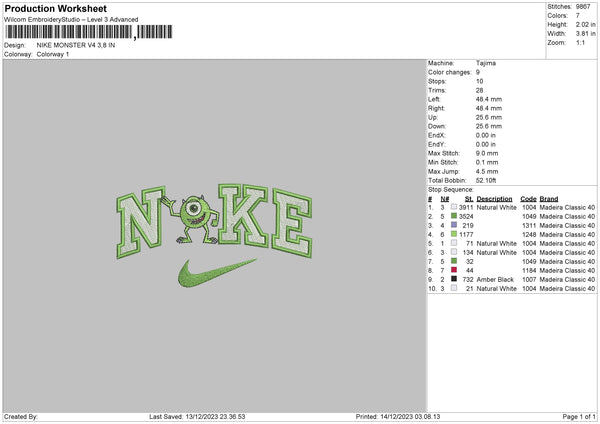The image size is (600, 424).
Task: Click the Mike Wazowski character in the design
Action: [x=193, y=219]
